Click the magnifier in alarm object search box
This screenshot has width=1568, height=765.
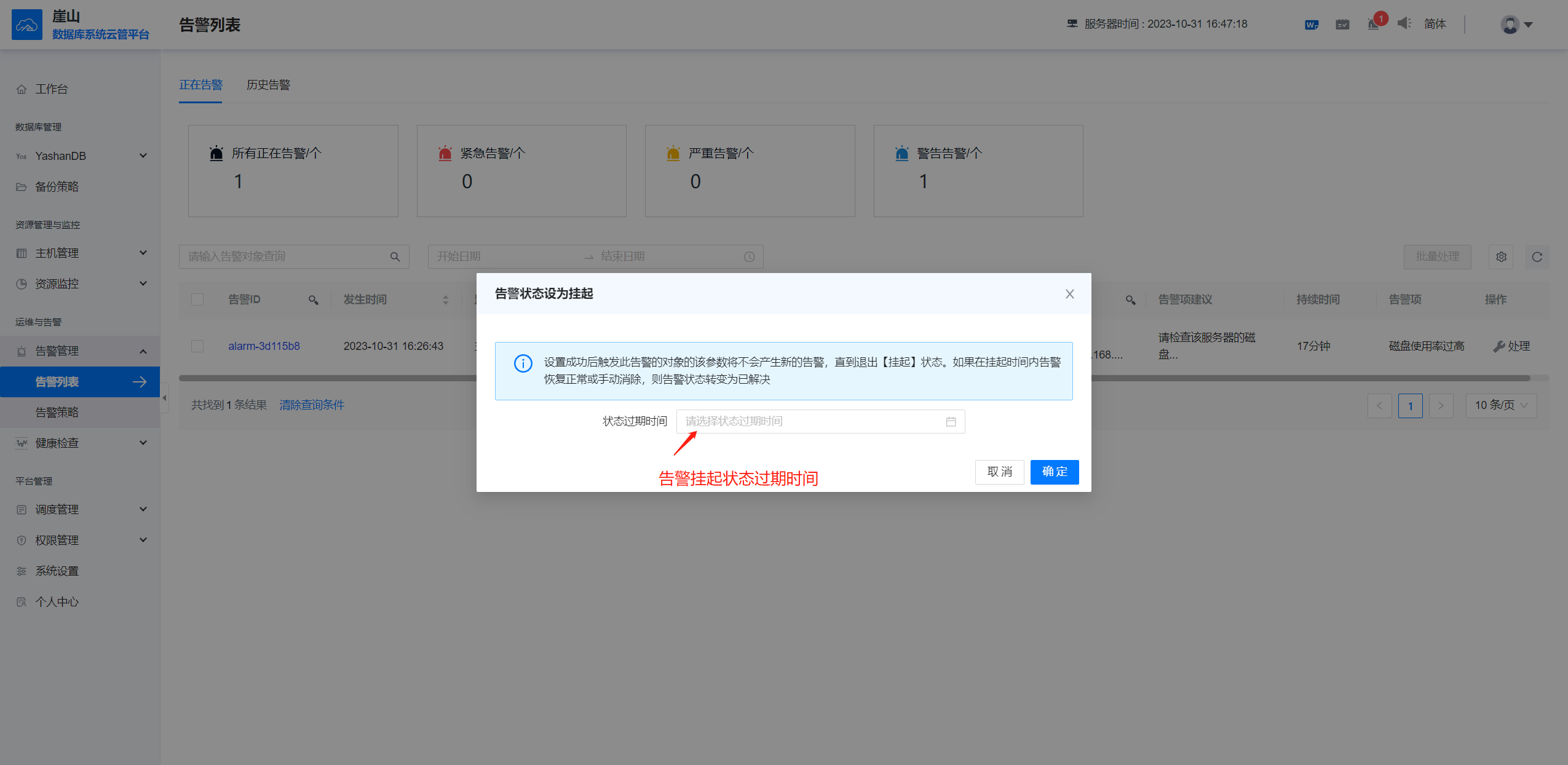tap(395, 256)
